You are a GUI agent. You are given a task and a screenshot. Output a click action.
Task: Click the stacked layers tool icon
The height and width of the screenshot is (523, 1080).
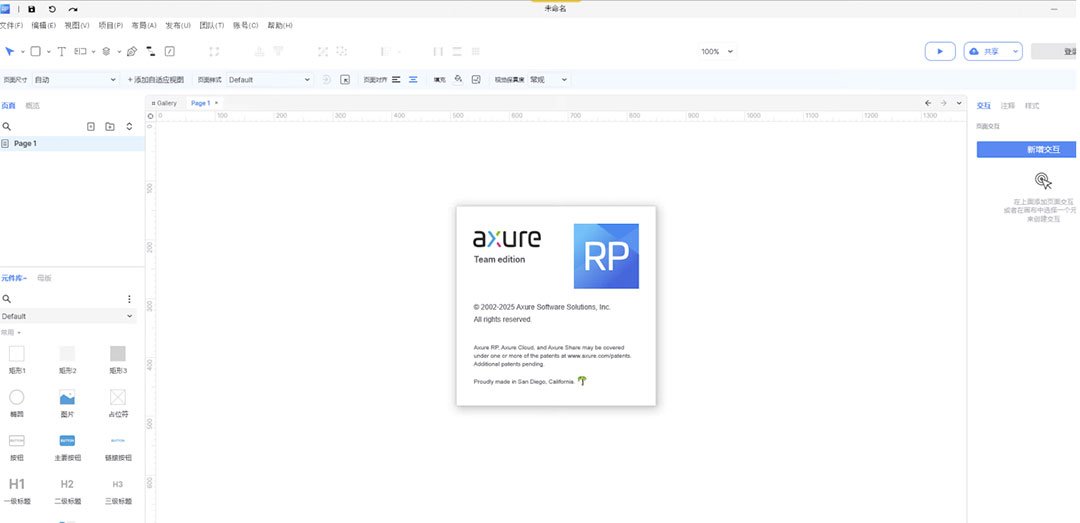pos(106,51)
